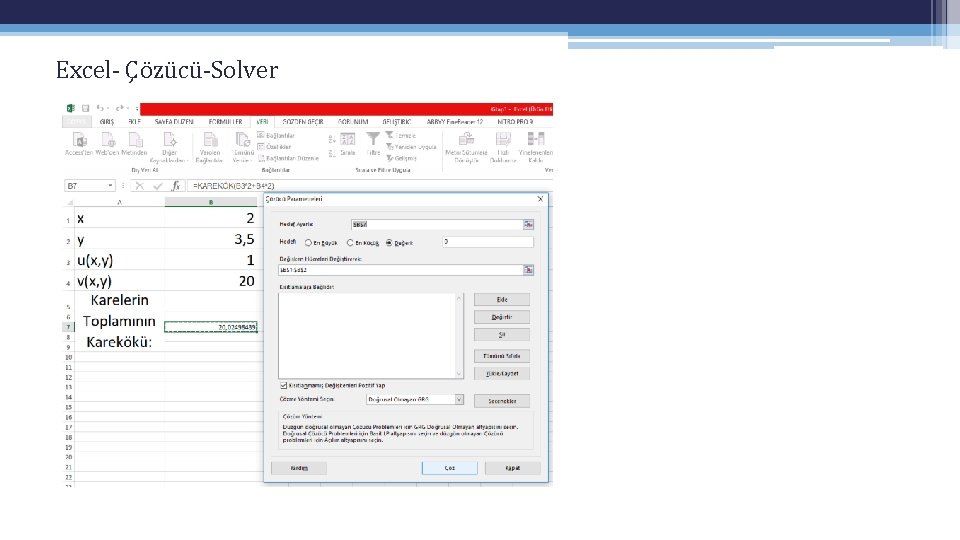Open the Çözüm Yöntemi dropdown list

point(459,400)
